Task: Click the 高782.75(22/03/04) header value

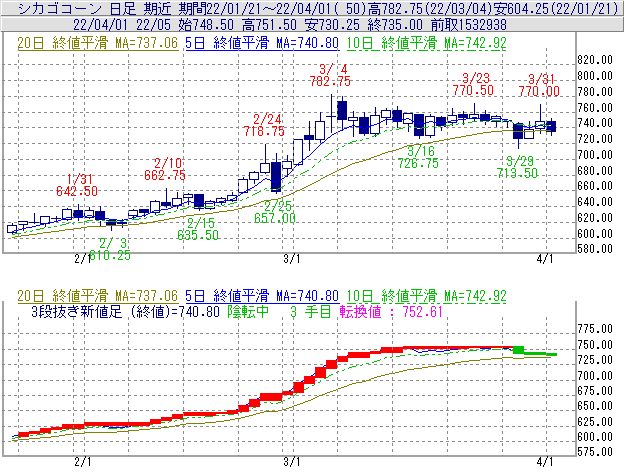Action: (x=431, y=8)
